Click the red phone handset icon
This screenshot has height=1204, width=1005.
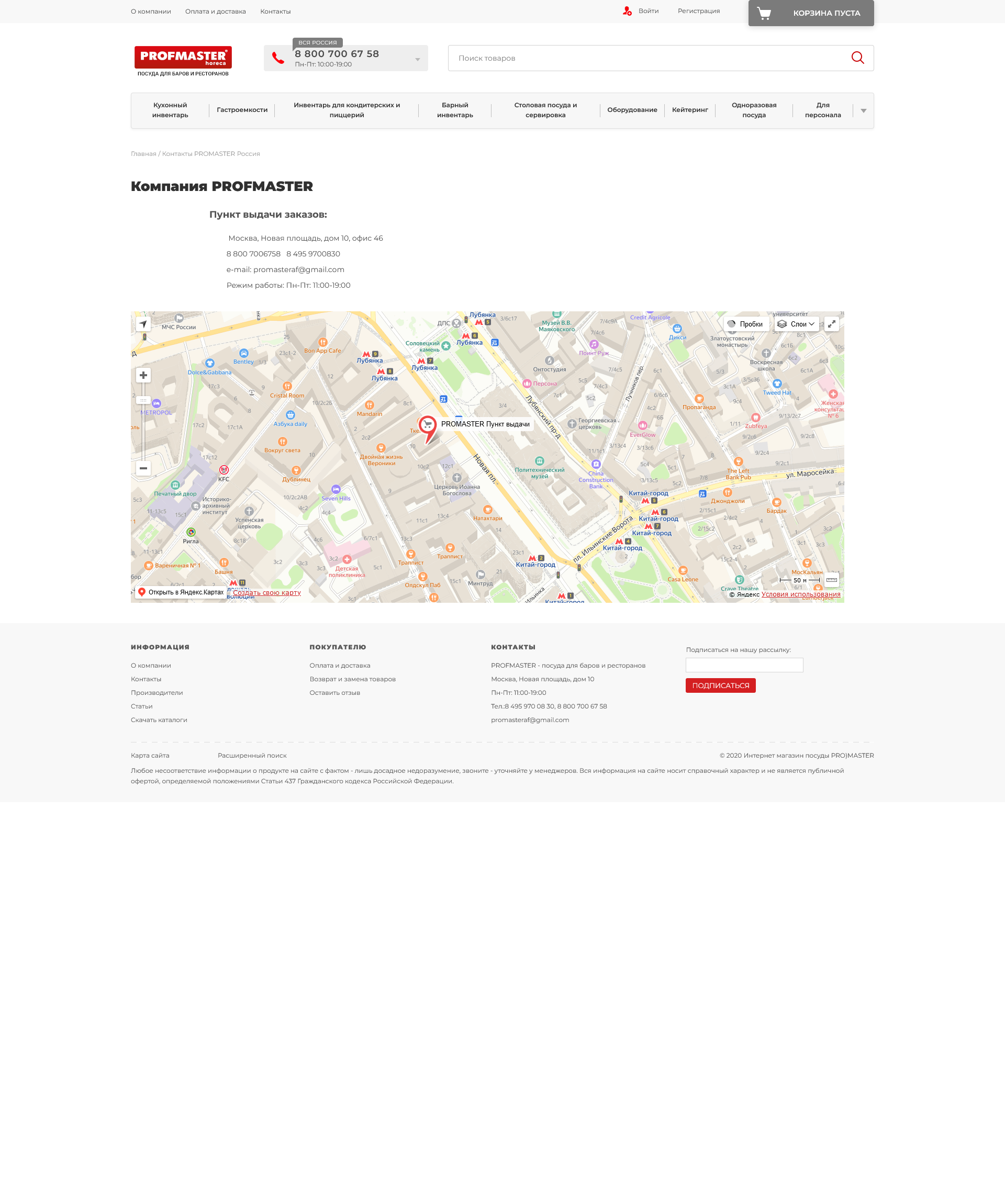click(x=278, y=58)
